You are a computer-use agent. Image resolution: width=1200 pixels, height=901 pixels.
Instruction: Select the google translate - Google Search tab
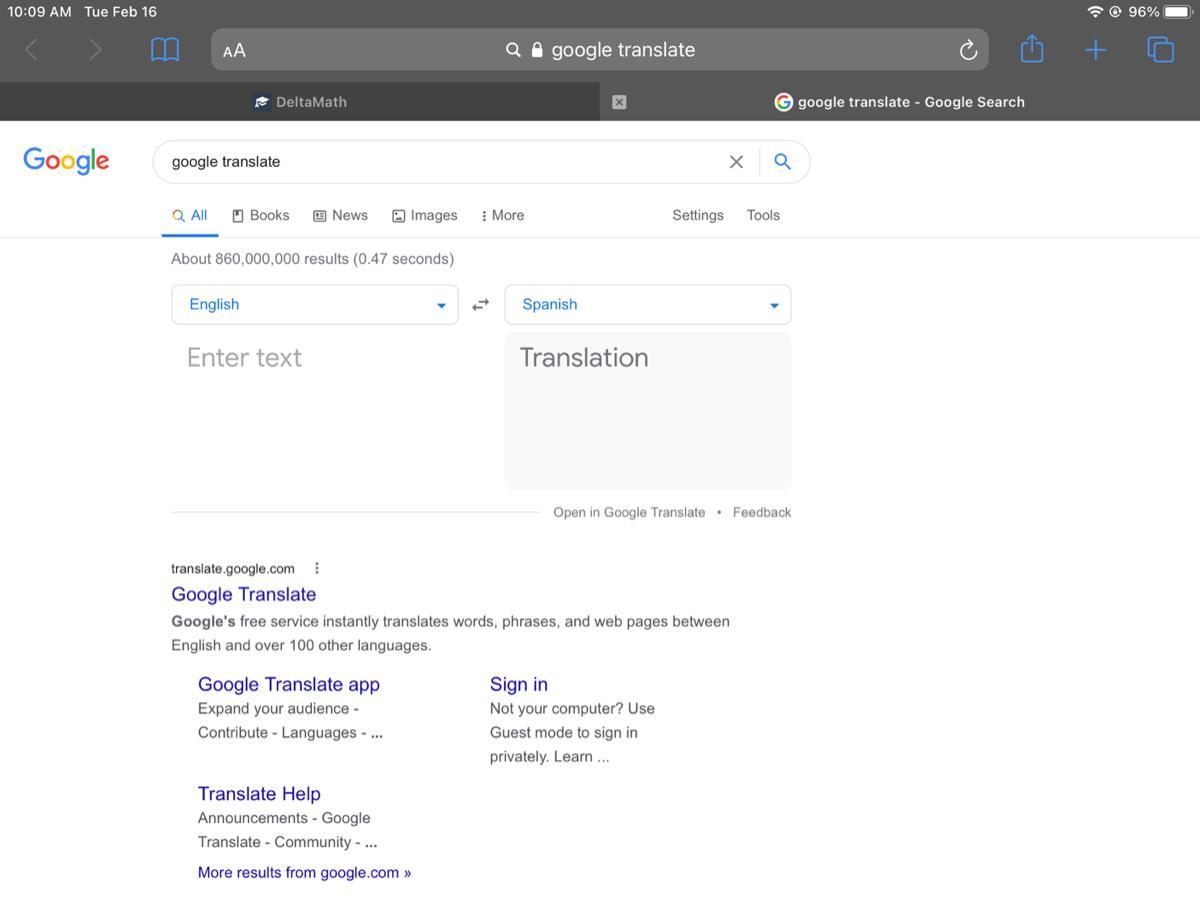pyautogui.click(x=900, y=102)
